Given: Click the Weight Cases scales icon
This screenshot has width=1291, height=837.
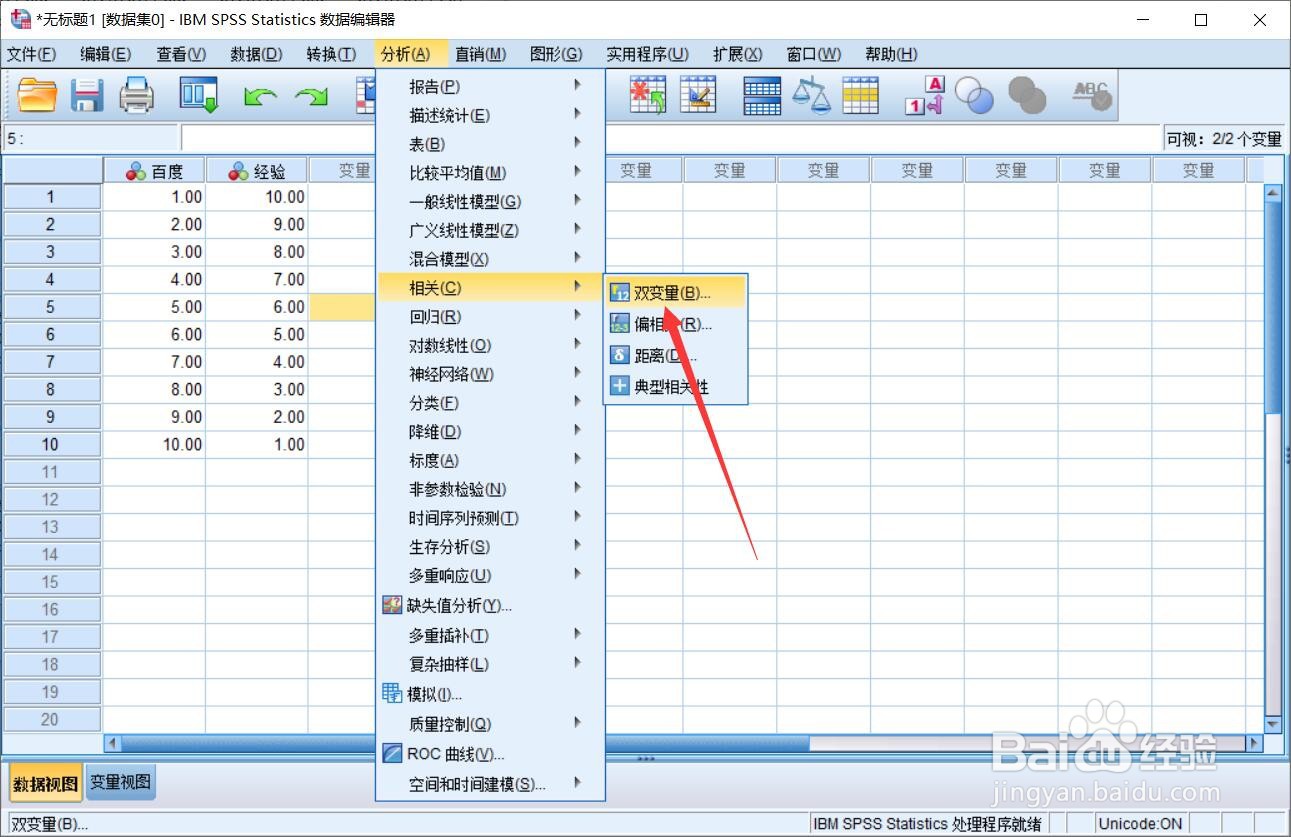Looking at the screenshot, I should click(x=811, y=96).
